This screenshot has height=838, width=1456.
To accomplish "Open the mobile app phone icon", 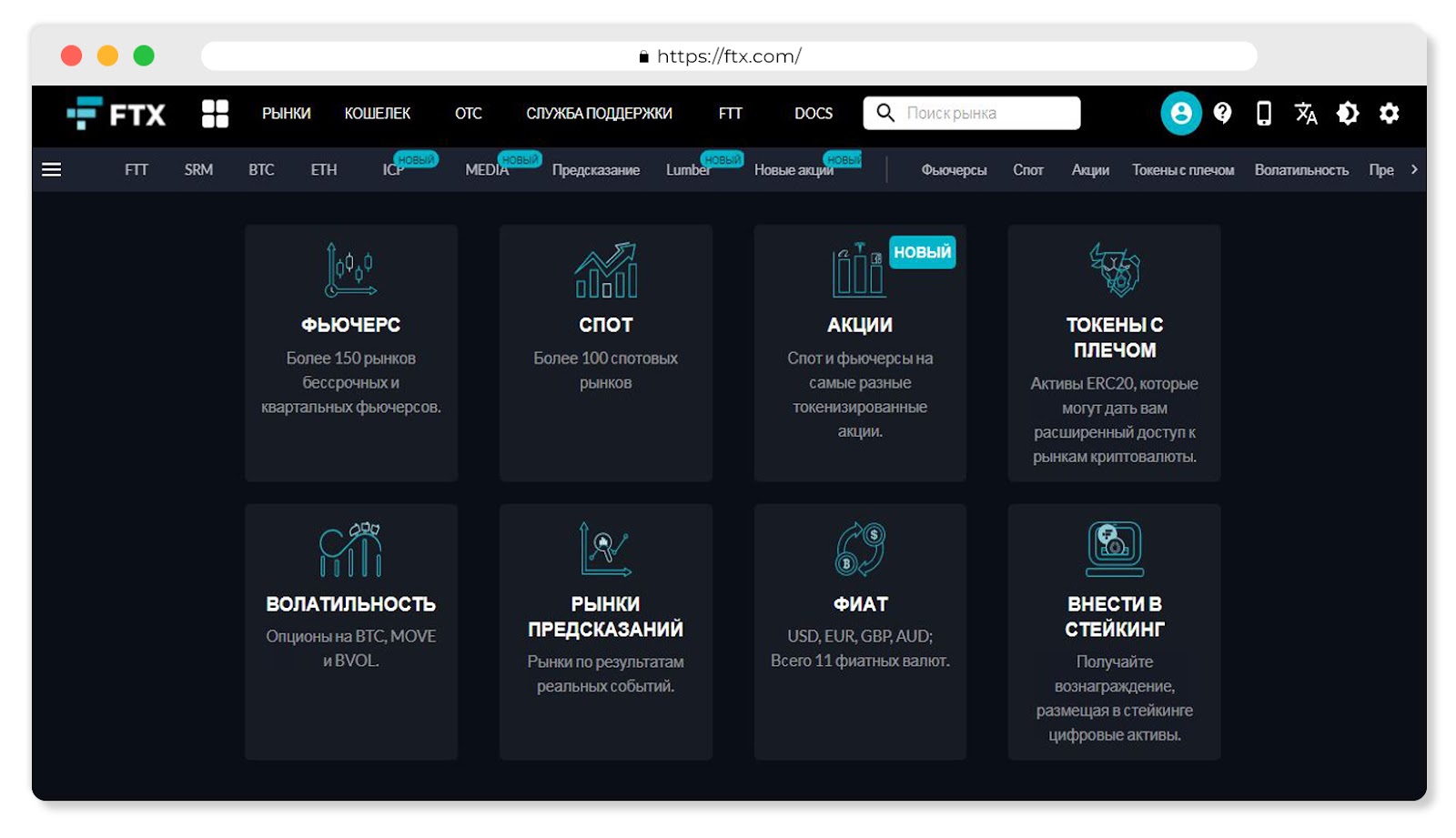I will click(x=1264, y=113).
